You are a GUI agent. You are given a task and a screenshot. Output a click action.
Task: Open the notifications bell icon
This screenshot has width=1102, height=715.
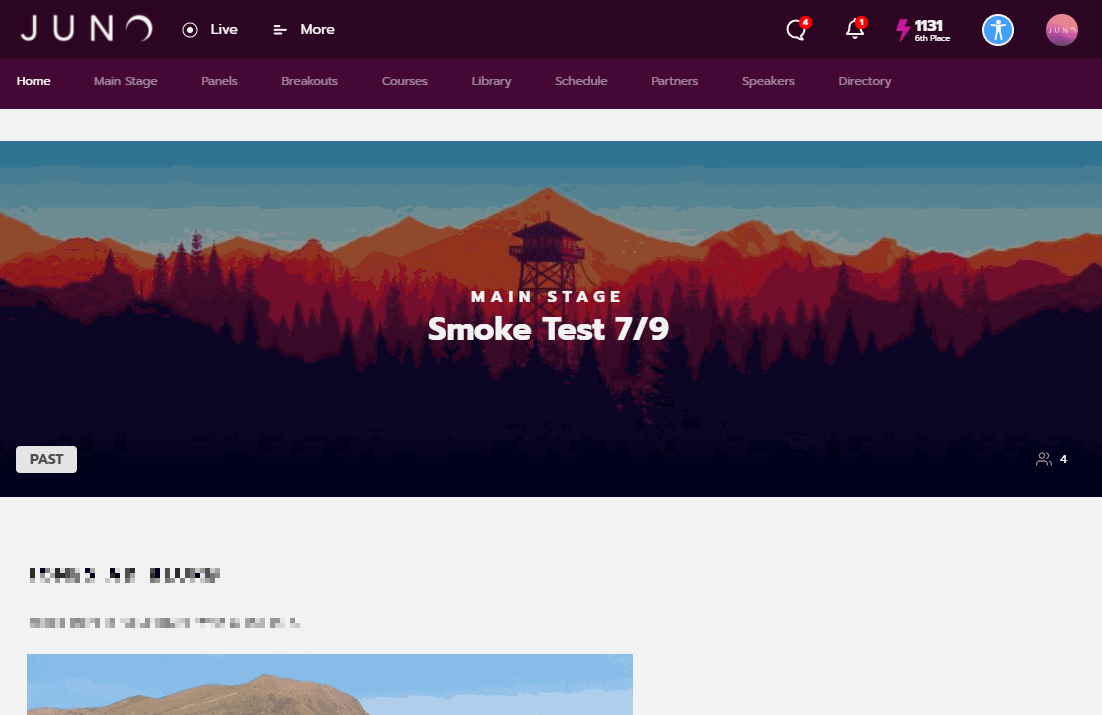[x=855, y=30]
